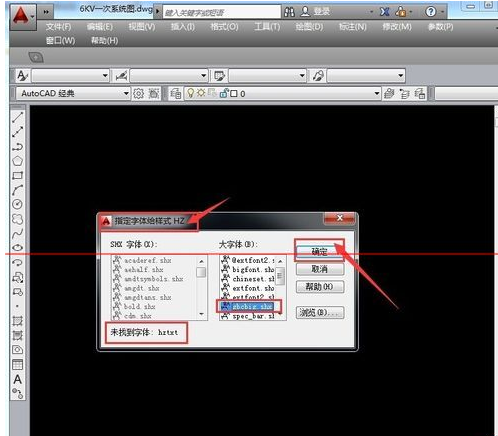Select the Ellipse tool

[17, 248]
